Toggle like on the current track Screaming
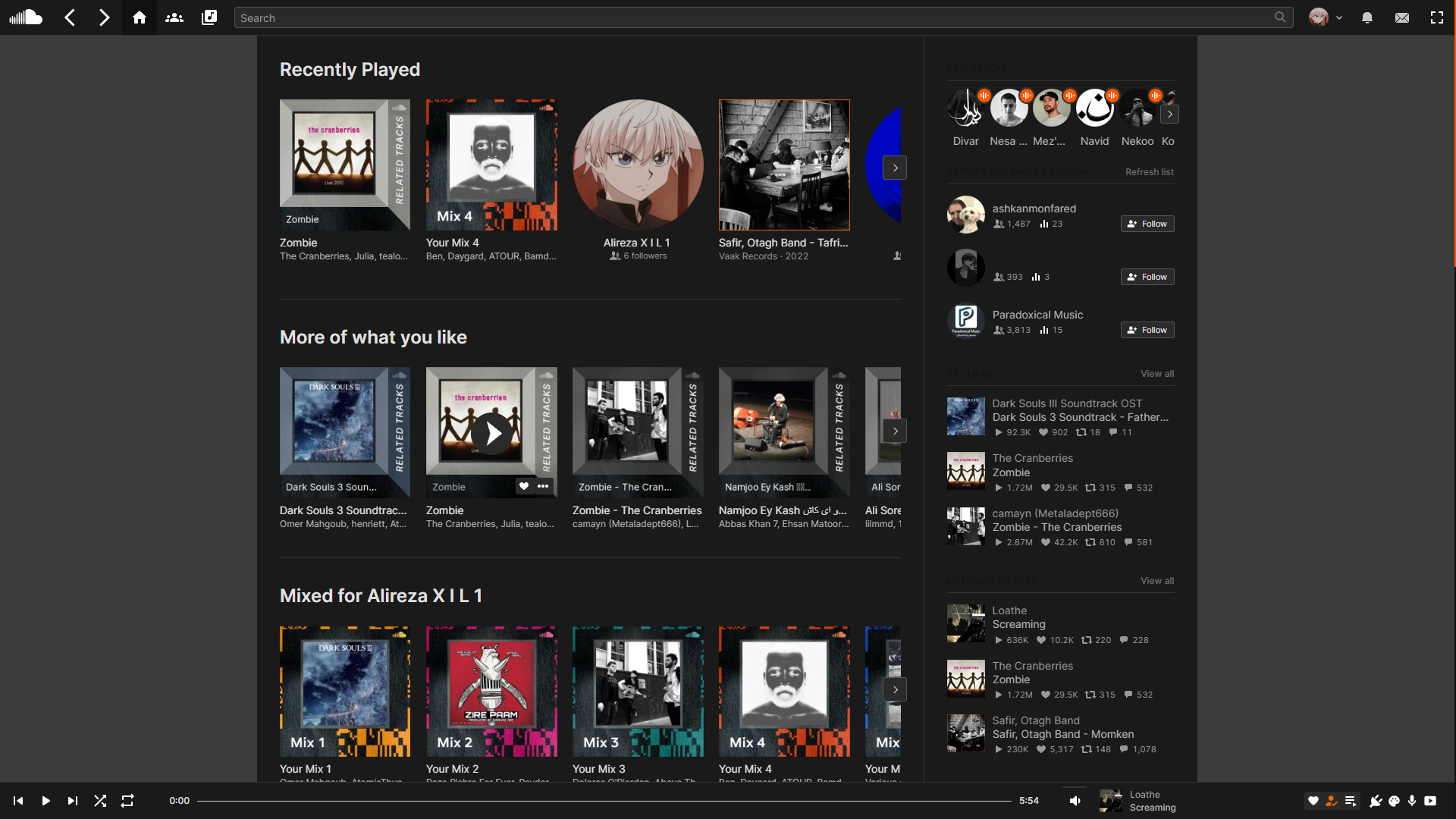 pyautogui.click(x=1313, y=801)
